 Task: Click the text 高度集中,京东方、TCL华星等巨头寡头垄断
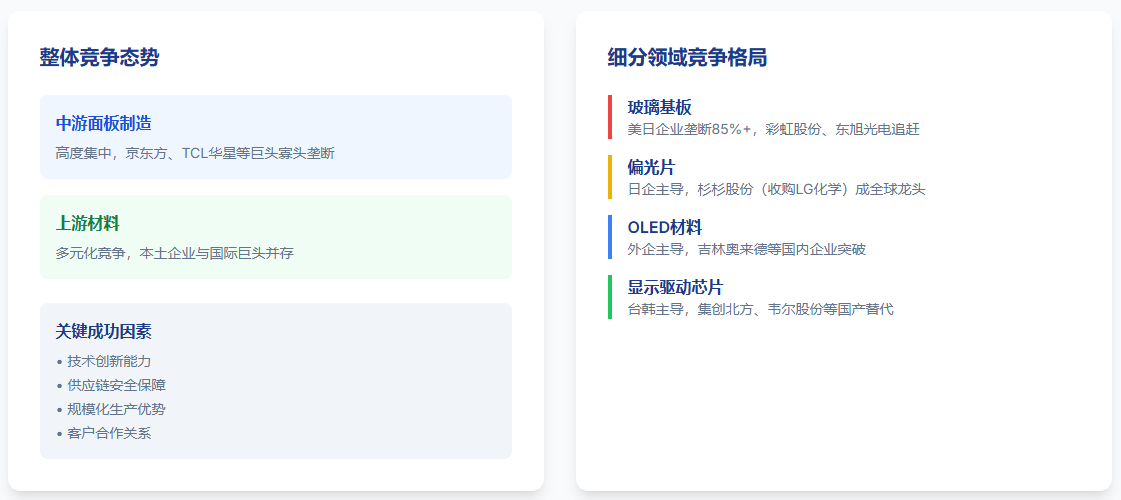tap(195, 153)
